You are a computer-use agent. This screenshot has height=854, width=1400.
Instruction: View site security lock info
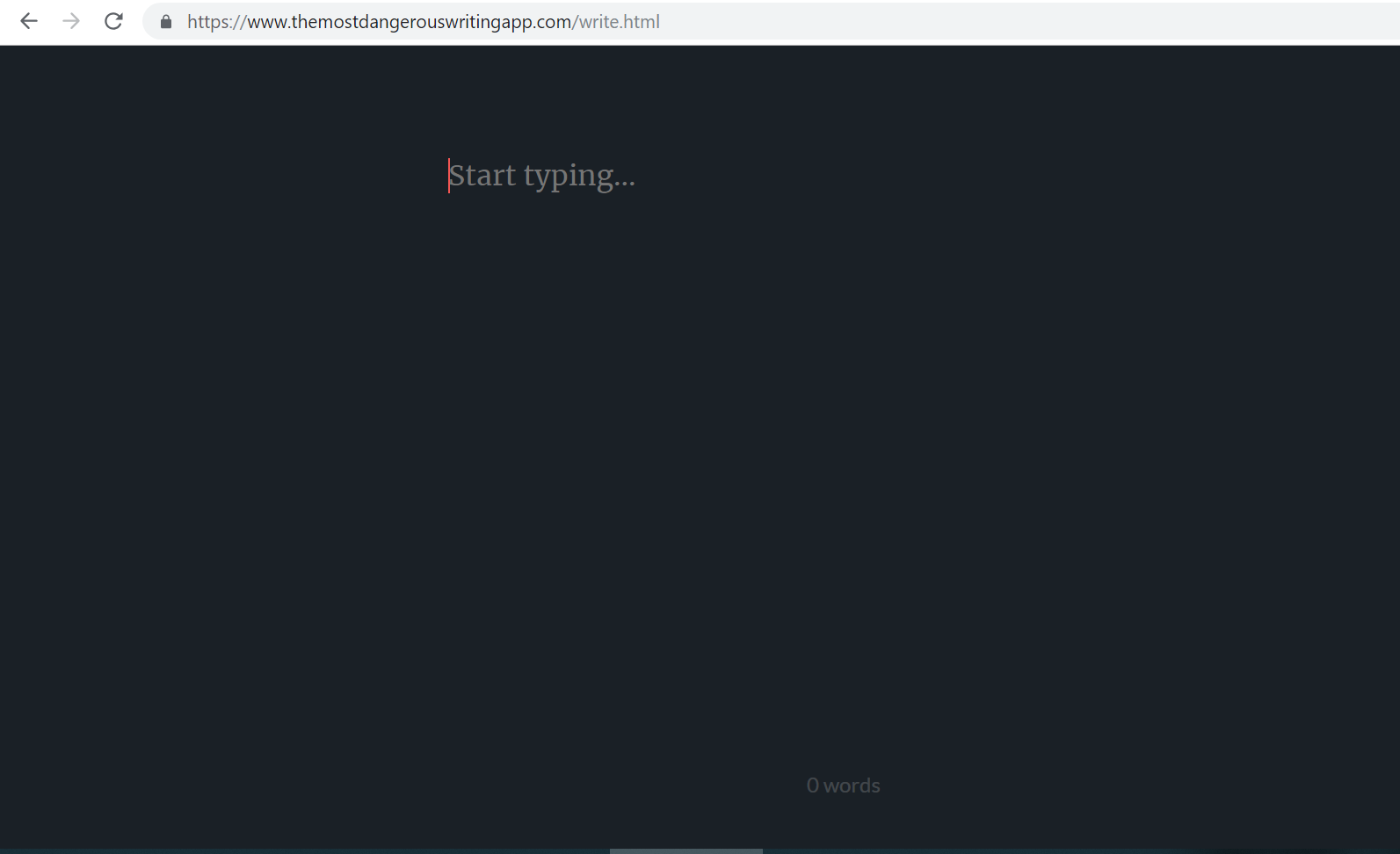point(166,22)
